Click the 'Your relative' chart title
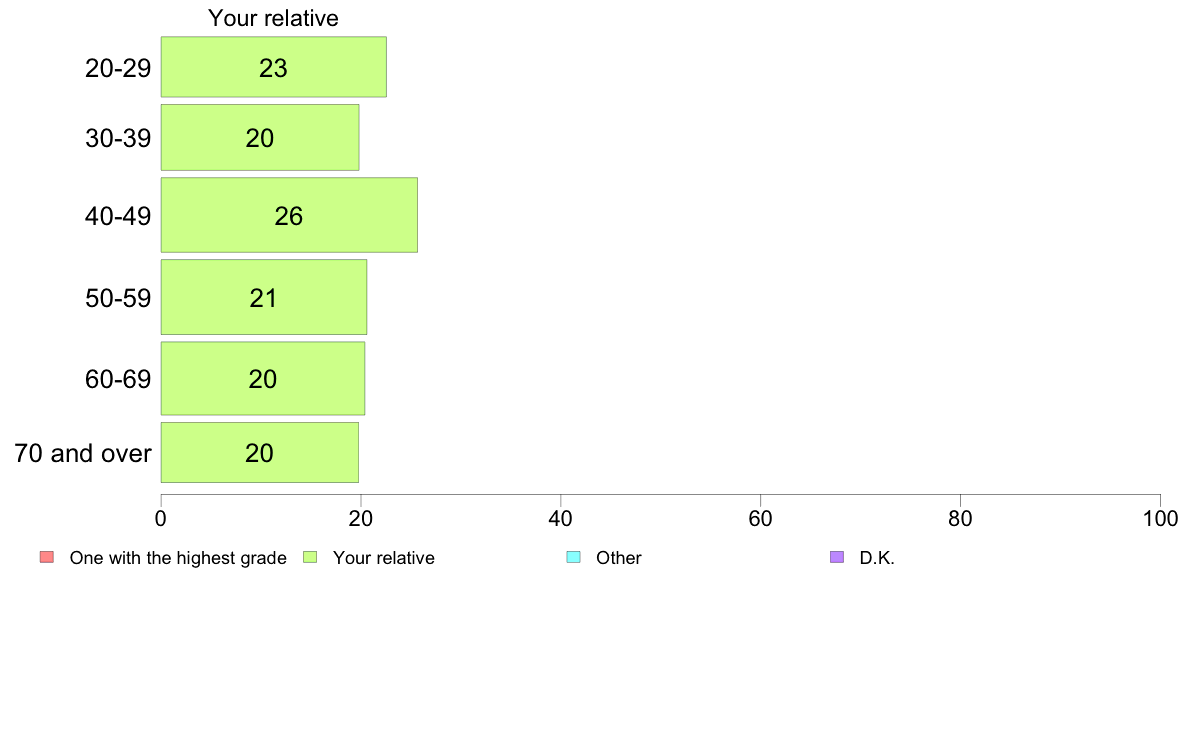This screenshot has width=1188, height=736. coord(273,18)
